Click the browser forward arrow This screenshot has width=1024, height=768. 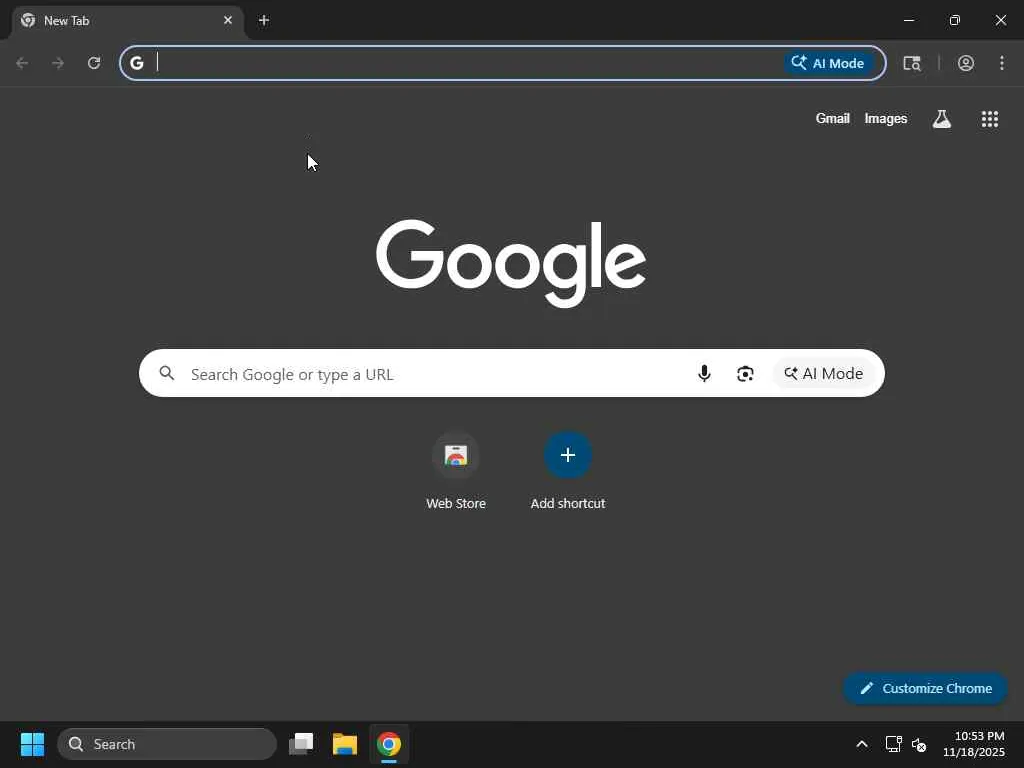(x=58, y=63)
